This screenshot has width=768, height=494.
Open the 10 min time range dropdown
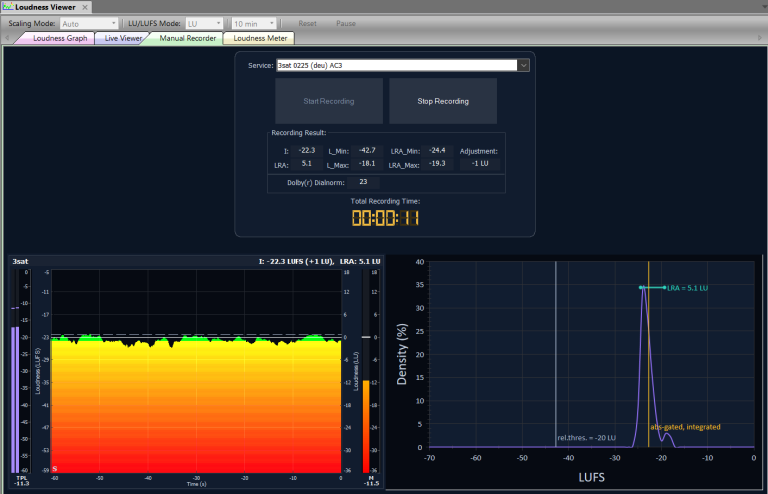click(x=254, y=24)
